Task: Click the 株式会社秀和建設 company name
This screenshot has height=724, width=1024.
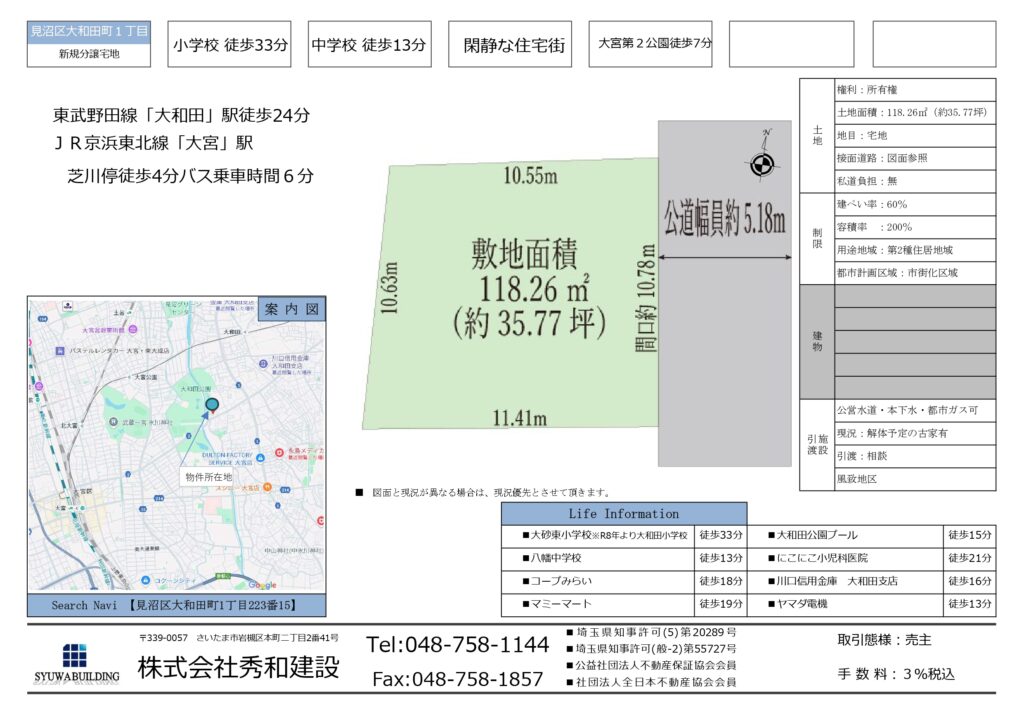Action: pos(238,667)
